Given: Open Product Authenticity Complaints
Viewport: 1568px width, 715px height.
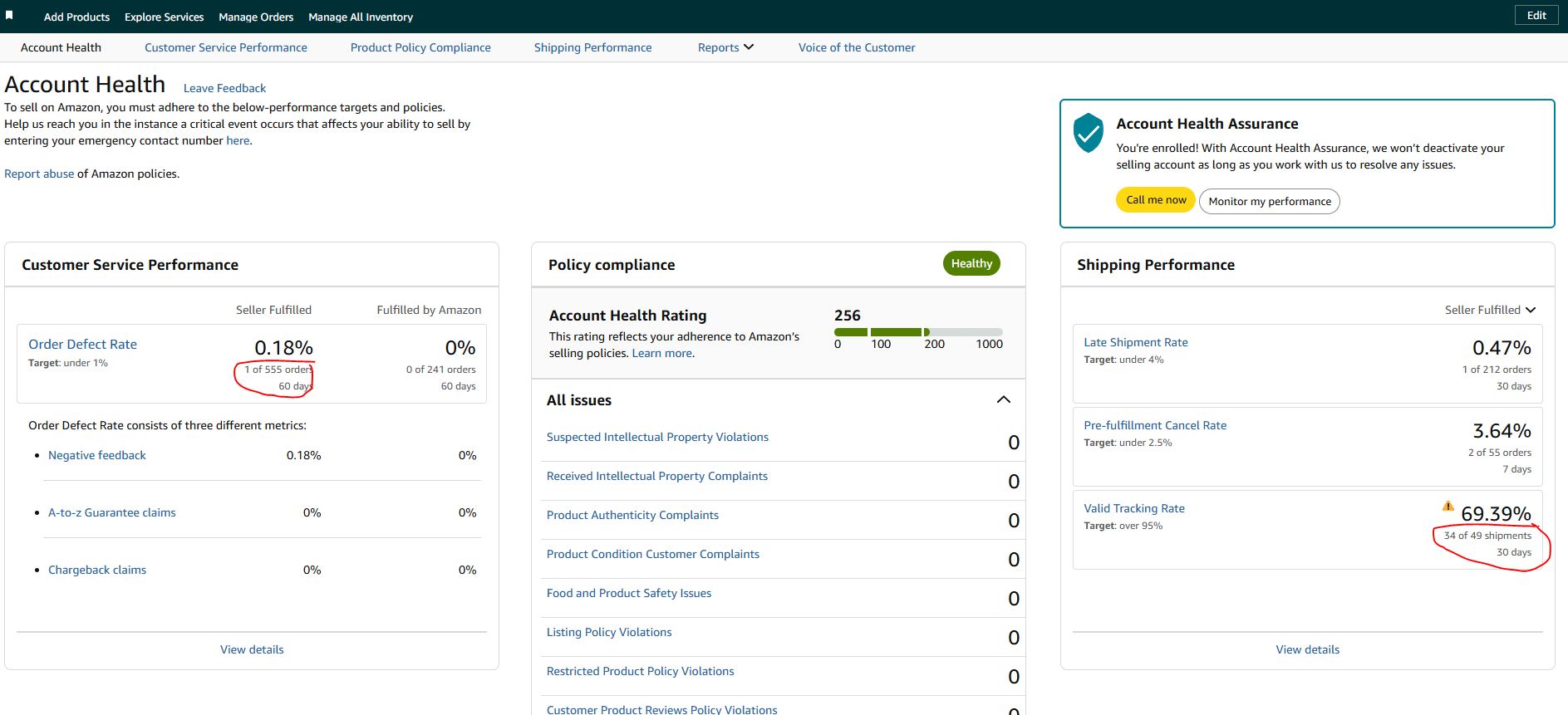Looking at the screenshot, I should tap(632, 515).
